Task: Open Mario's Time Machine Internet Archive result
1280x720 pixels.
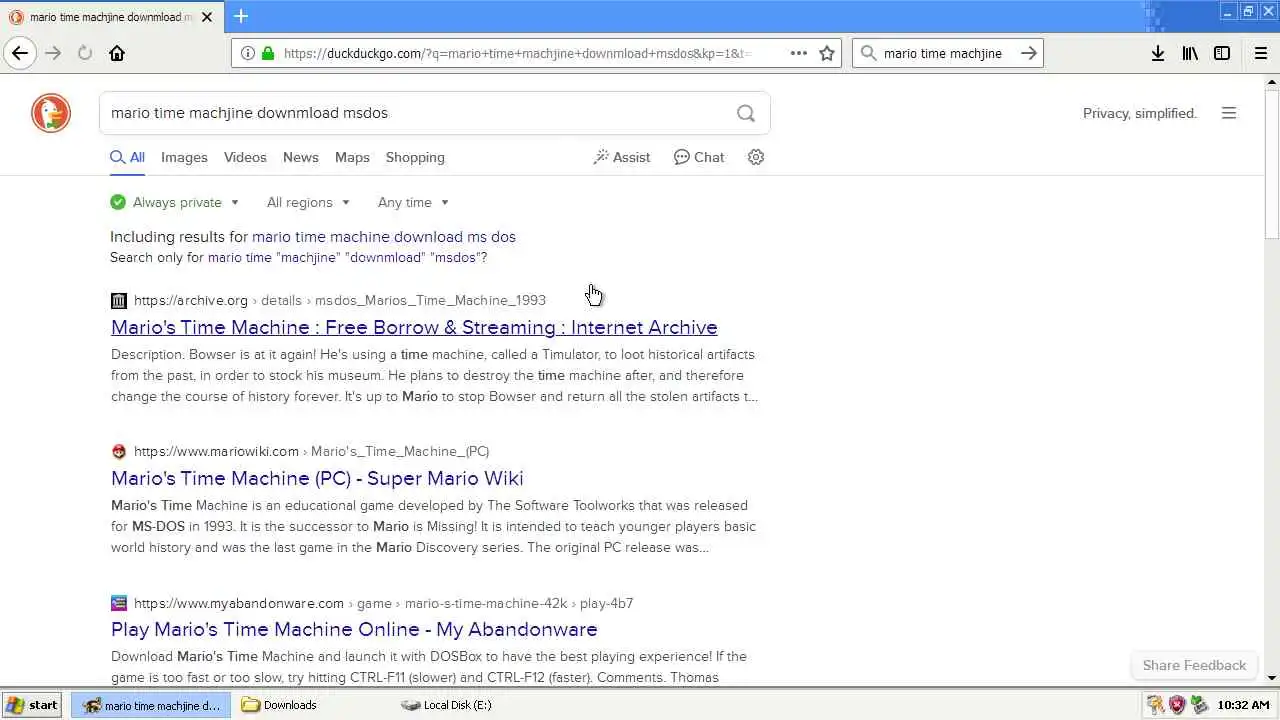Action: coord(414,327)
